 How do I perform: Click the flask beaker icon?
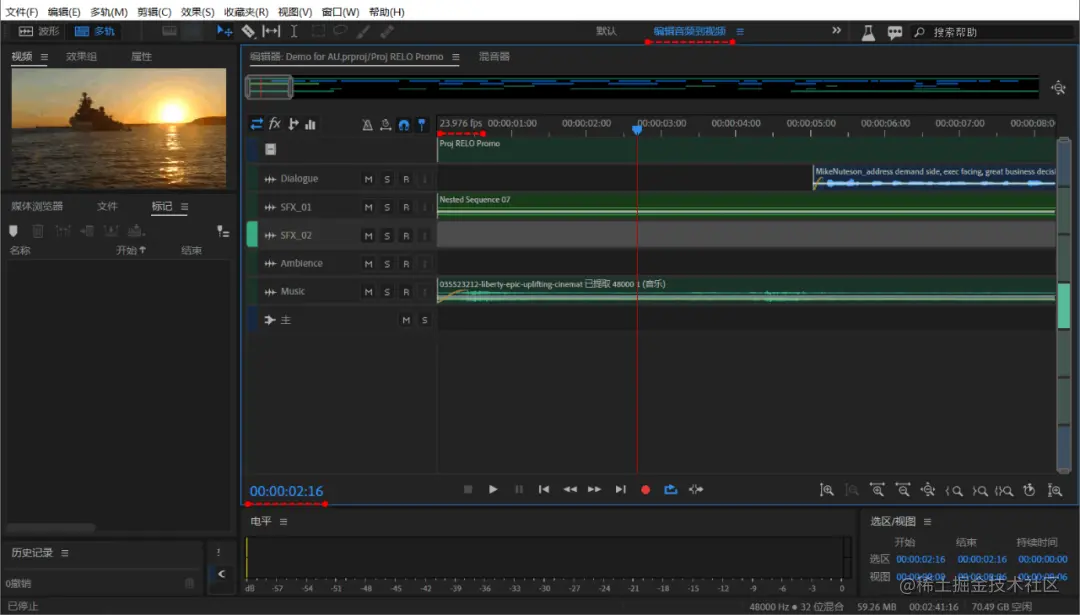[869, 32]
